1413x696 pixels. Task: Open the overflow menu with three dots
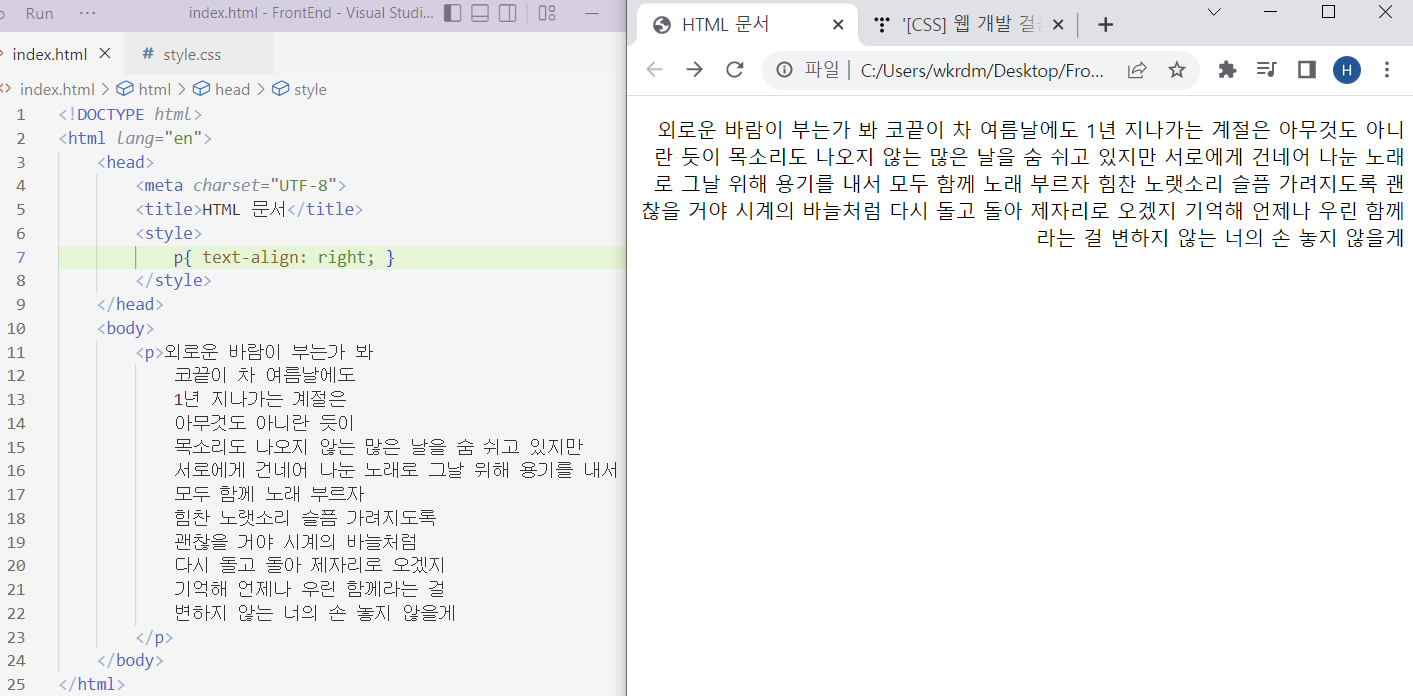coord(88,13)
